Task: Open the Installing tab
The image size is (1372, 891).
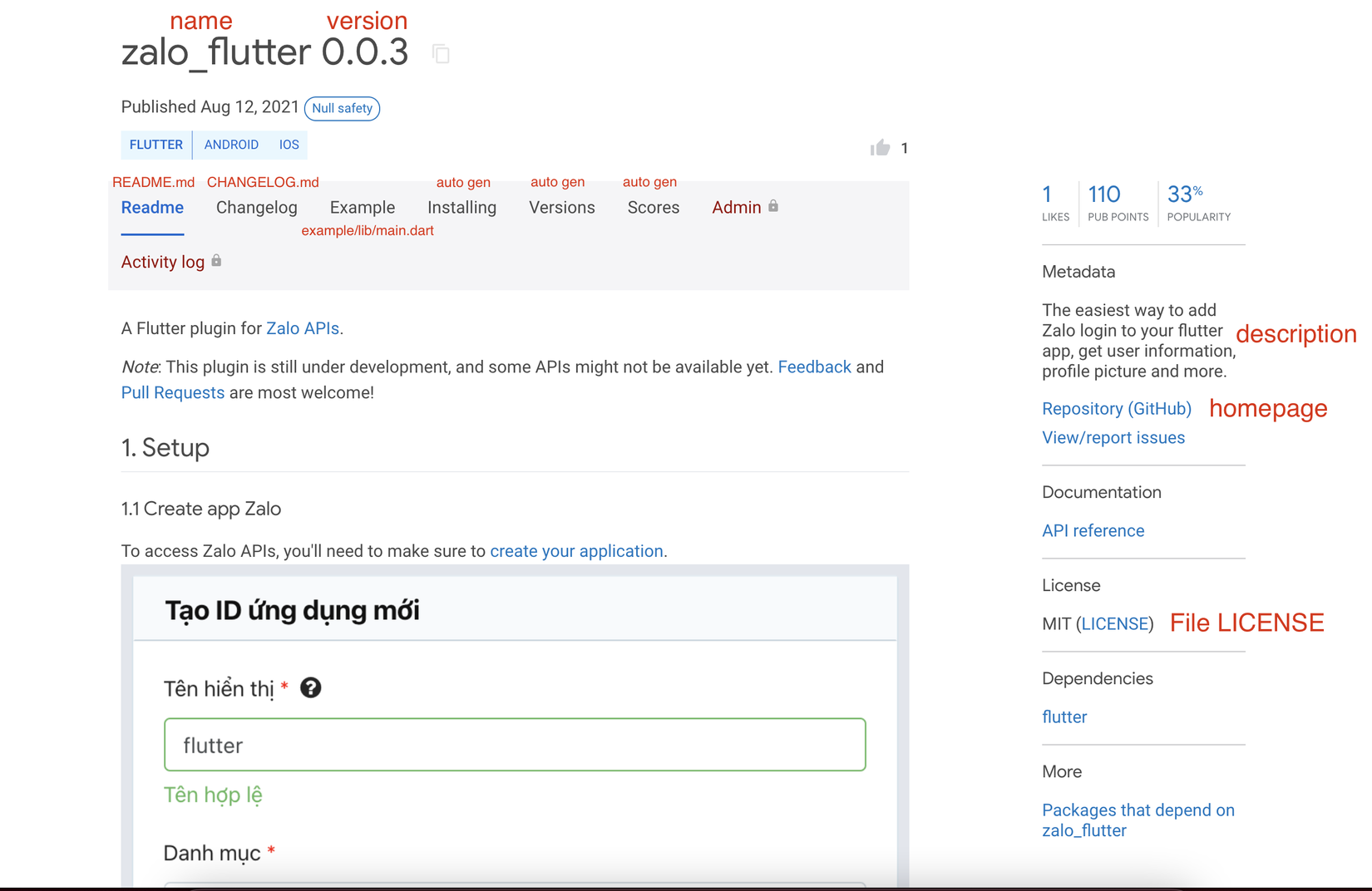Action: click(x=461, y=207)
